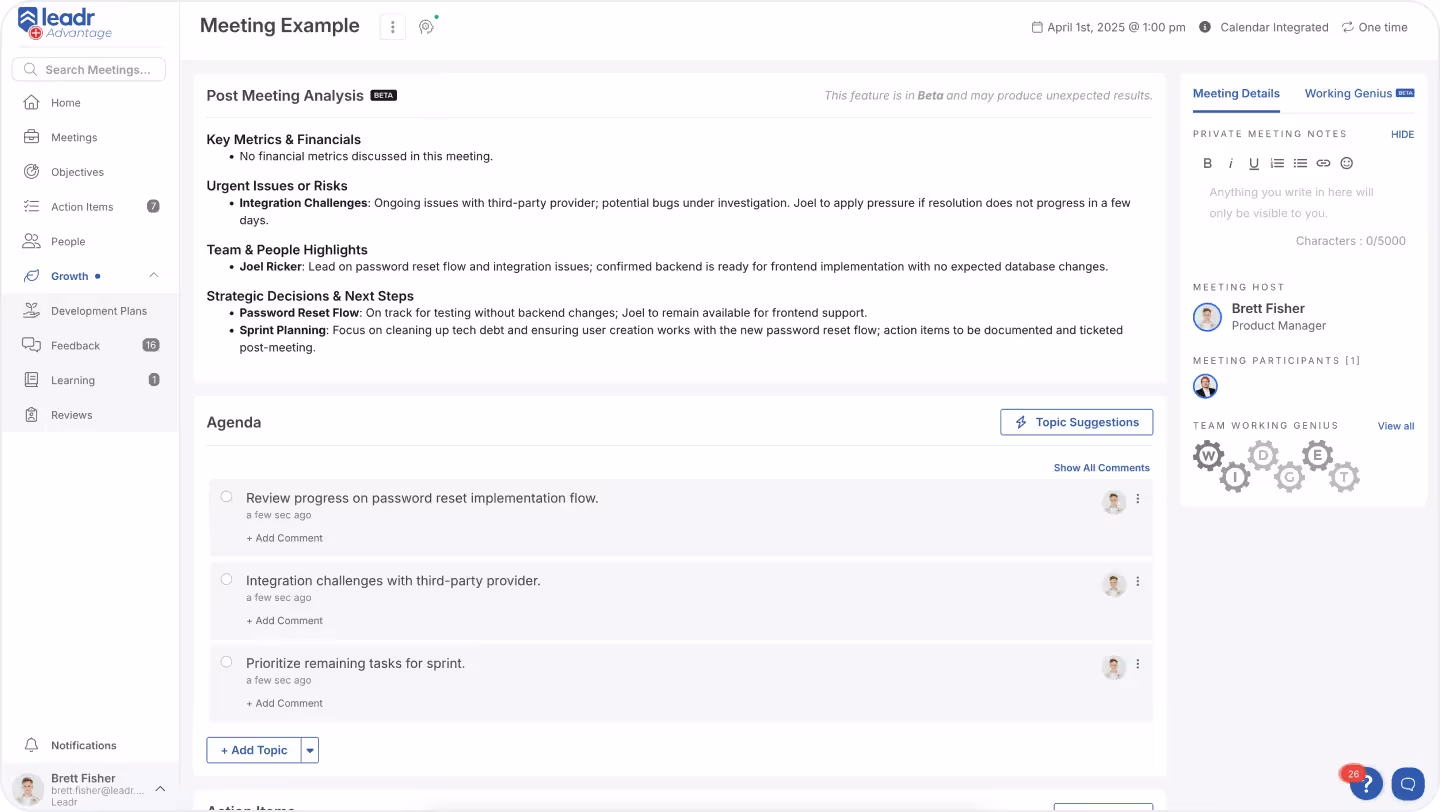Insert a link in notes

[x=1323, y=163]
